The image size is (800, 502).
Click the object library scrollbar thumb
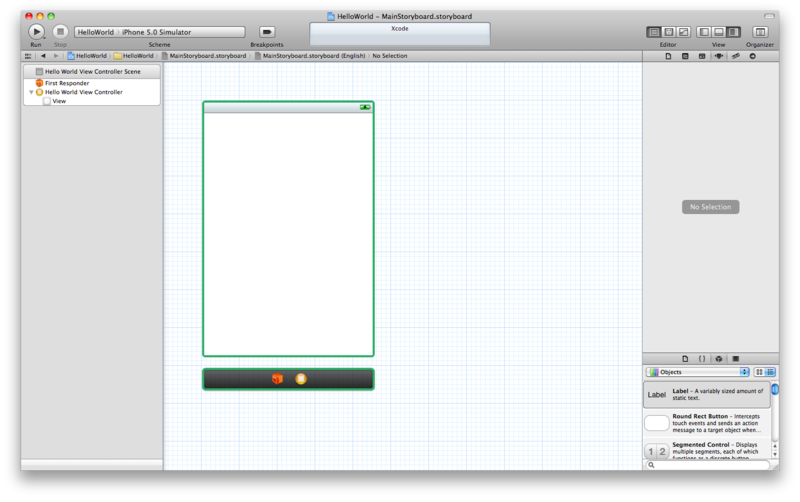coord(775,390)
